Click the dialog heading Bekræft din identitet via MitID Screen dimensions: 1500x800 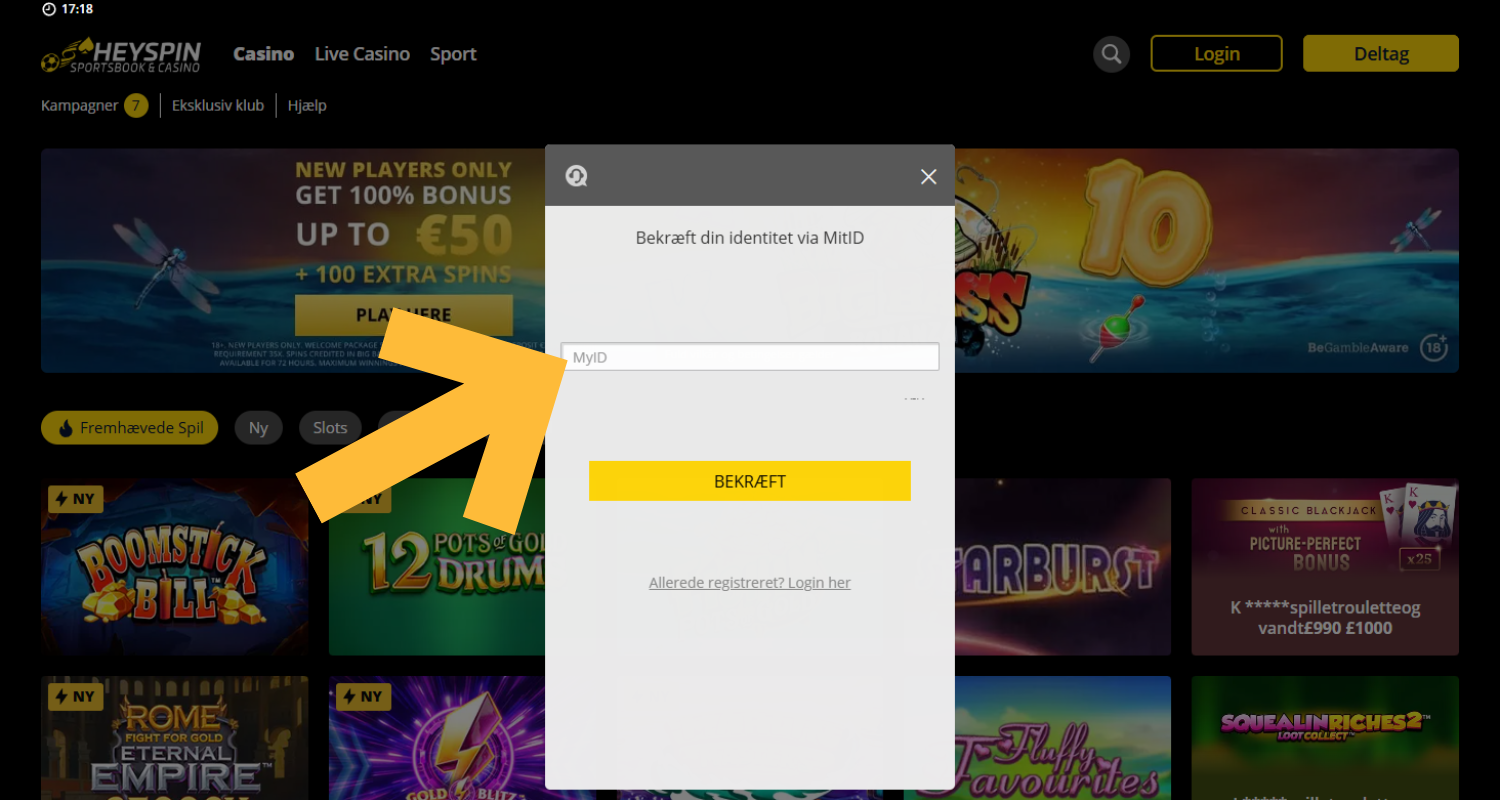(x=750, y=238)
